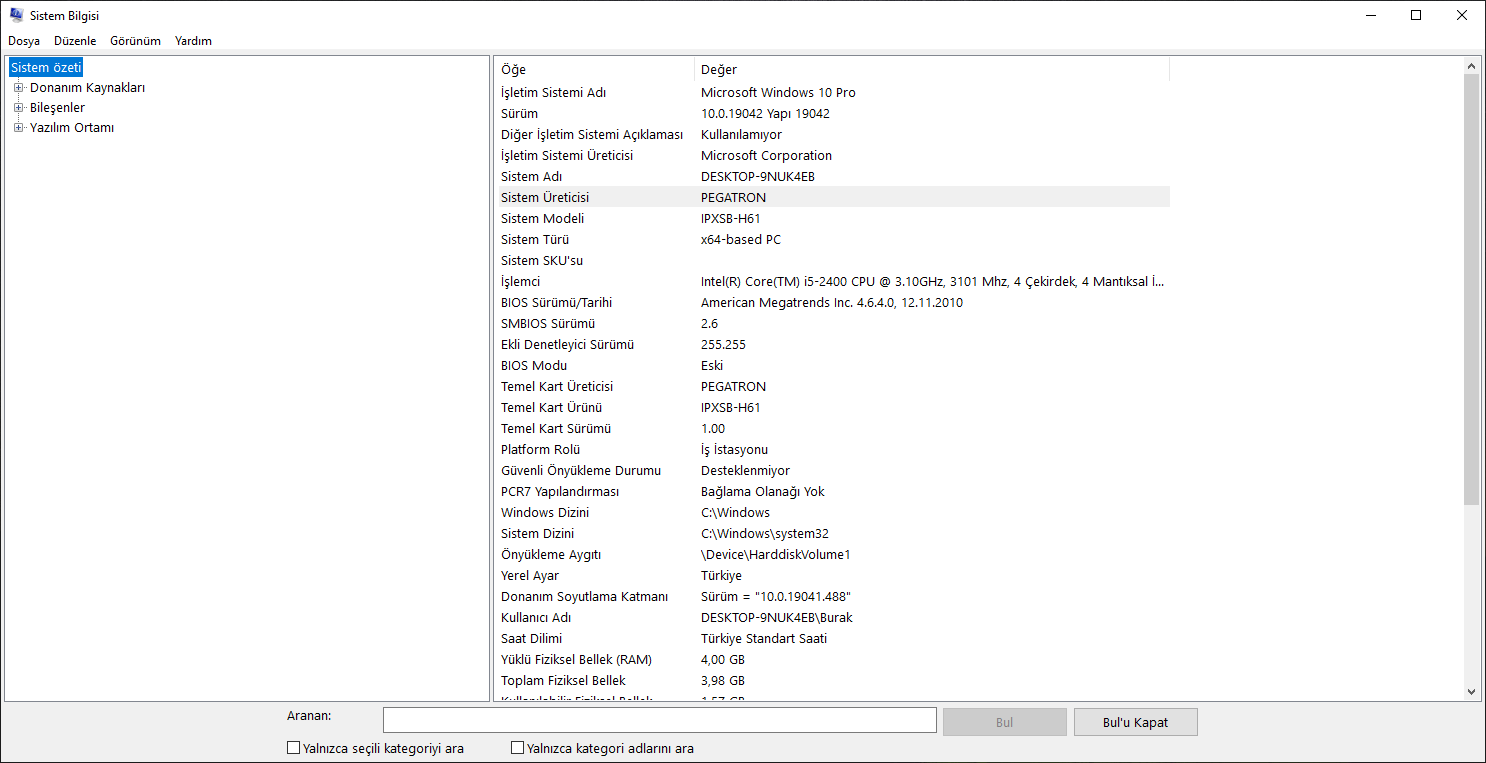Screen dimensions: 1486x763
Task: Select Donanım Kaynakları in the tree
Action: coord(87,87)
